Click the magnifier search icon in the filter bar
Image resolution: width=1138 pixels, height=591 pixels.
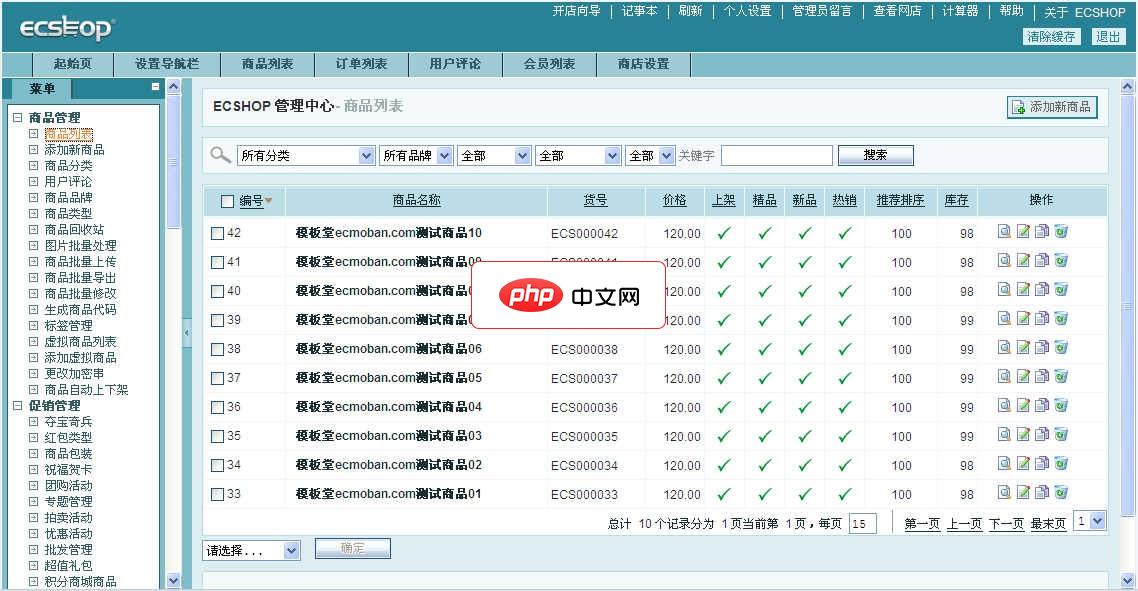click(x=220, y=155)
